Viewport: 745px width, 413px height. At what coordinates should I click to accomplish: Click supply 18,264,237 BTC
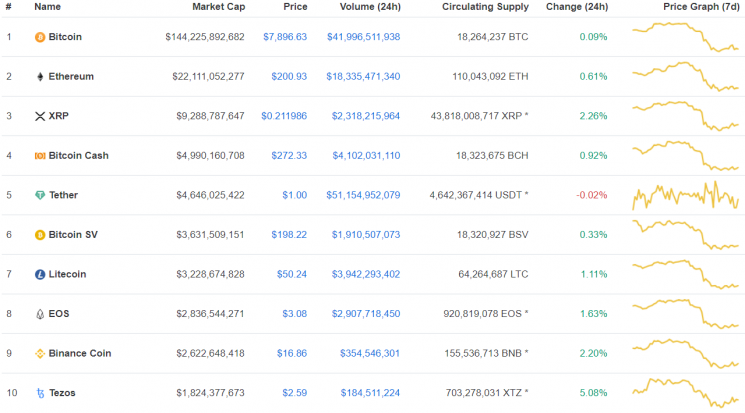493,37
